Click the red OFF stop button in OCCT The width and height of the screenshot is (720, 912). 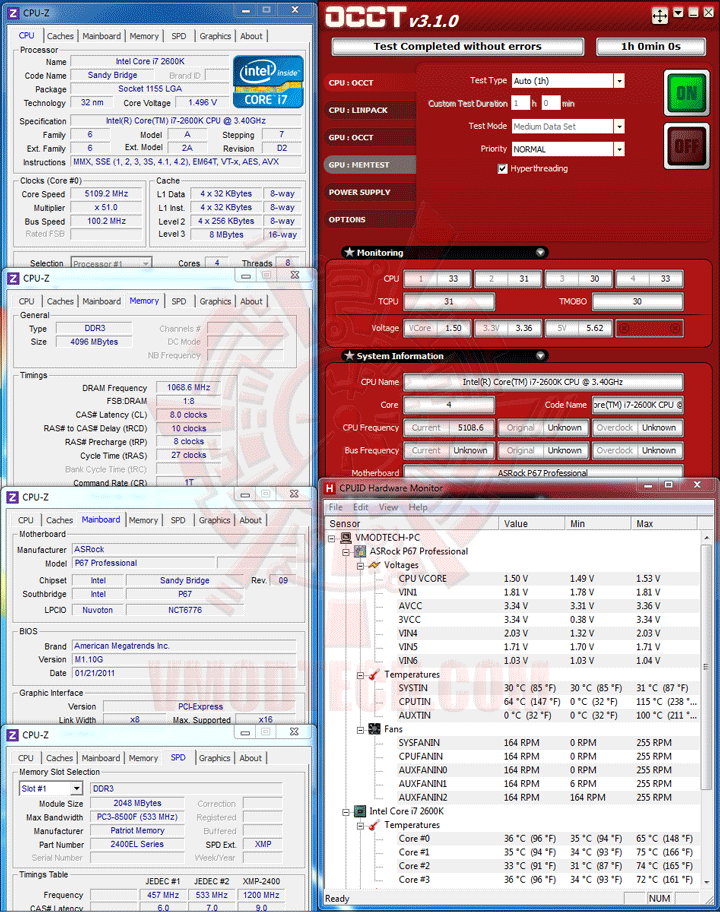[x=686, y=145]
